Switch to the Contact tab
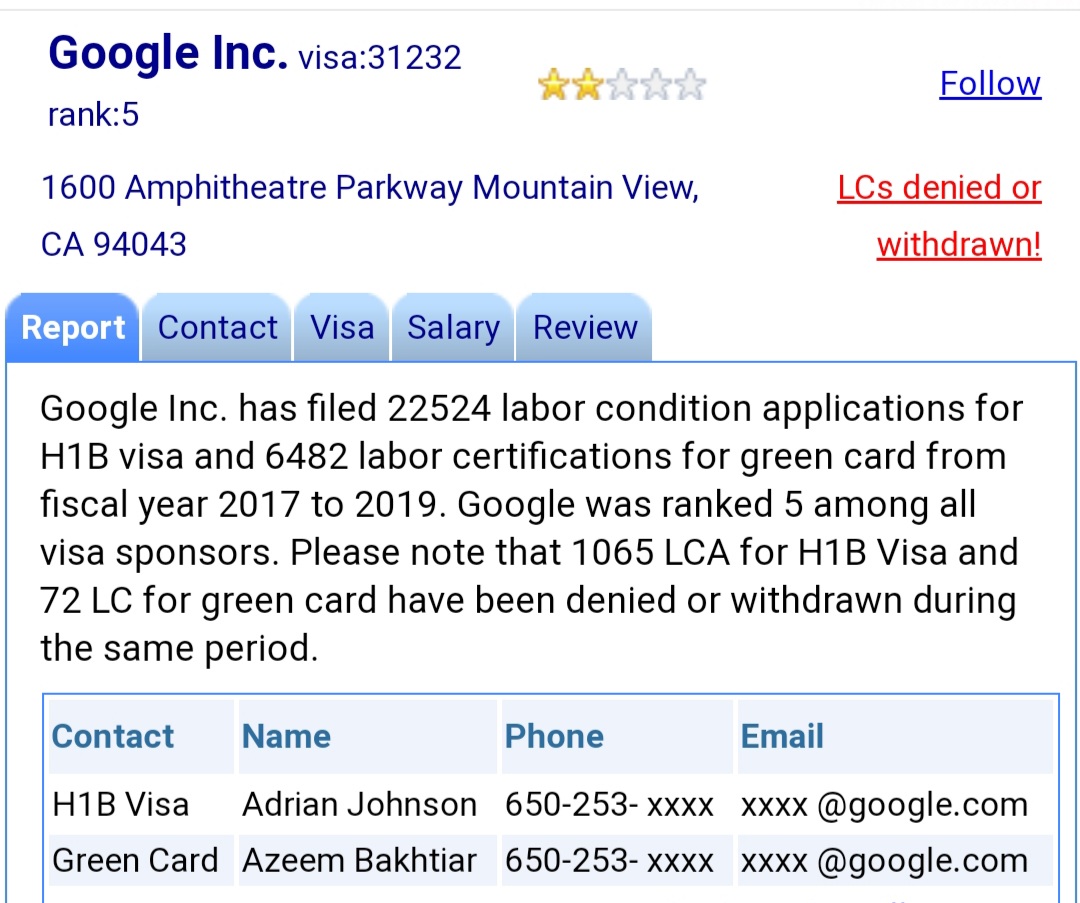This screenshot has width=1080, height=903. 217,328
